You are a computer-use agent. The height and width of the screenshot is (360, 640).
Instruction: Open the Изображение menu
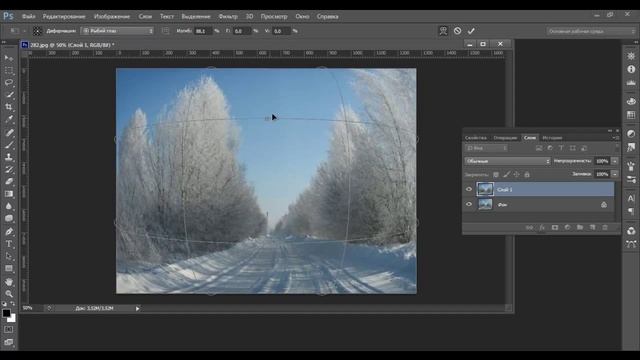112,16
